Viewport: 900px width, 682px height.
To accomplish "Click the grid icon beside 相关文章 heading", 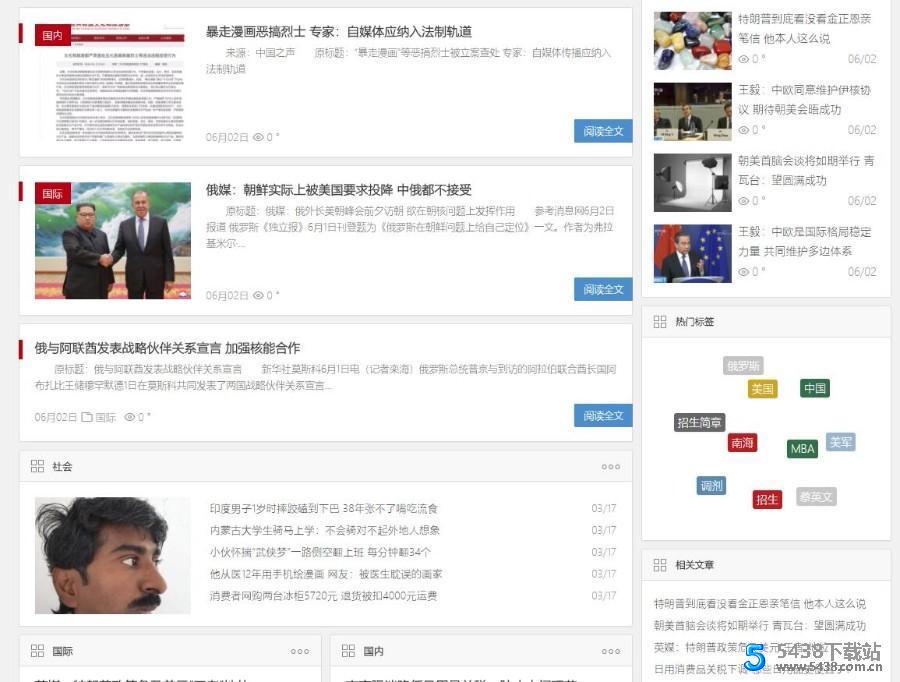I will coord(659,565).
